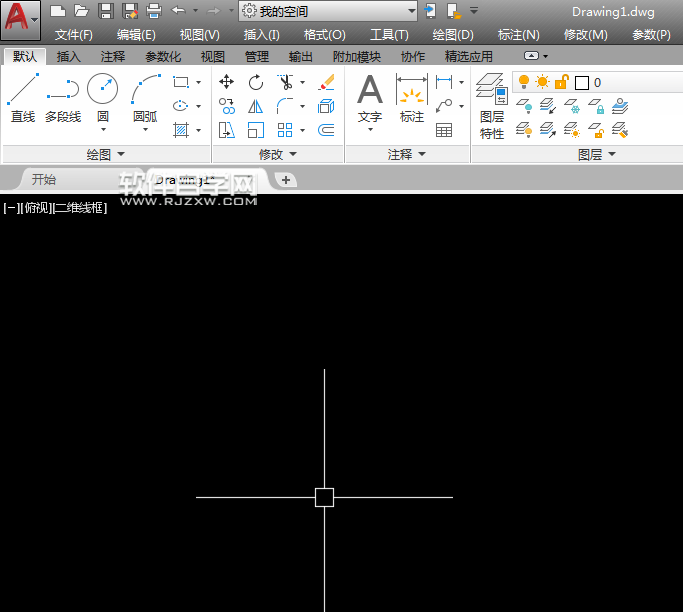Select the Polyline (多段线) tool
Viewport: 683px width, 612px height.
[x=63, y=98]
